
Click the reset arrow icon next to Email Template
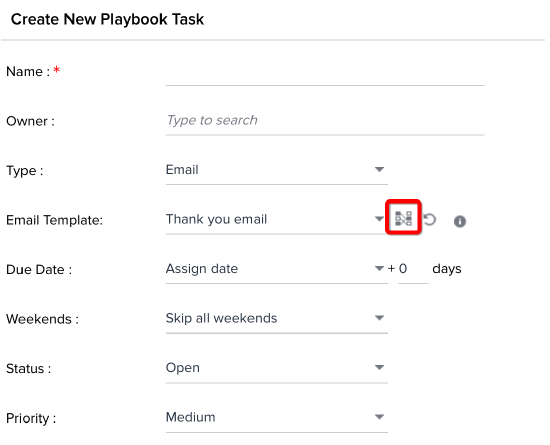[x=429, y=220]
